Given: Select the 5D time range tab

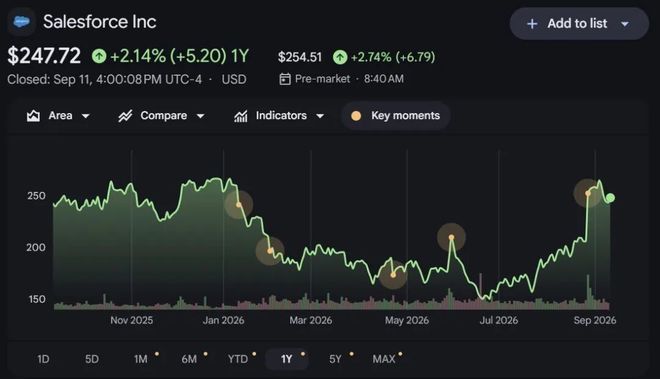Looking at the screenshot, I should (x=92, y=359).
